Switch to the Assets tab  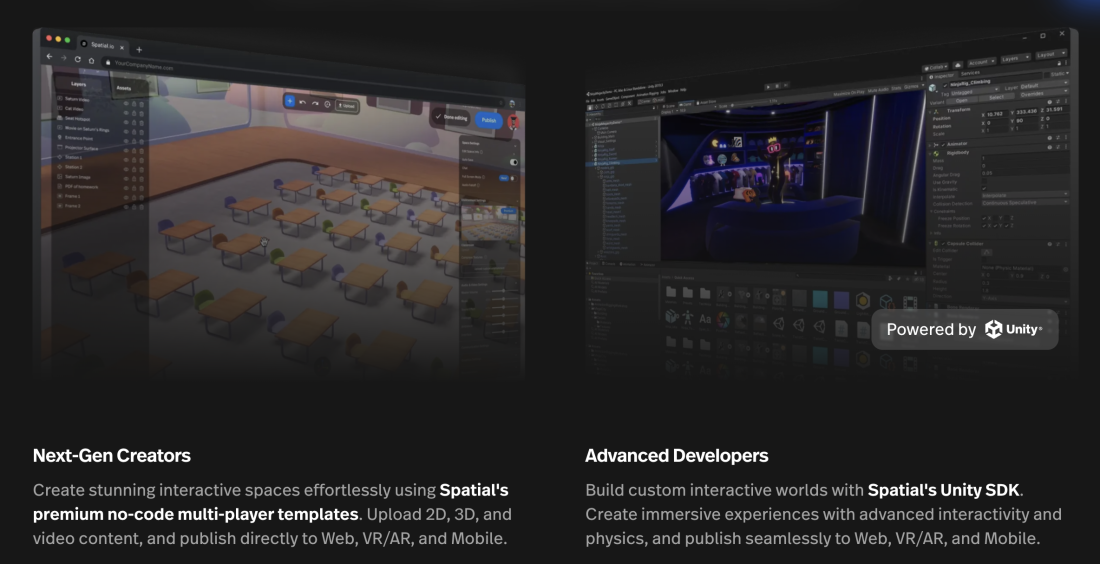click(123, 88)
